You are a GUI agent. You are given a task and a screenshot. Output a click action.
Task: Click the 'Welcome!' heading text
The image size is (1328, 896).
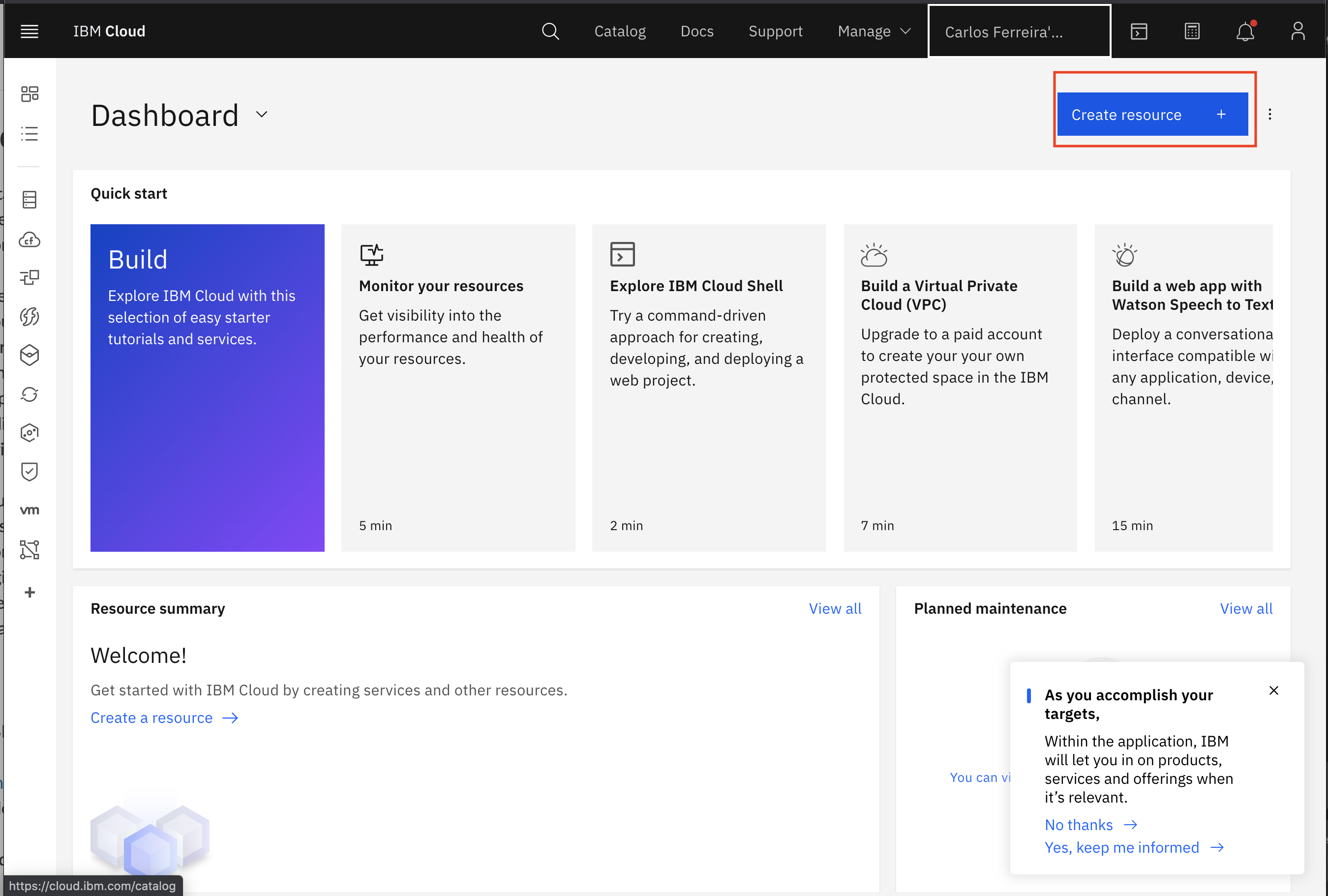pos(139,656)
